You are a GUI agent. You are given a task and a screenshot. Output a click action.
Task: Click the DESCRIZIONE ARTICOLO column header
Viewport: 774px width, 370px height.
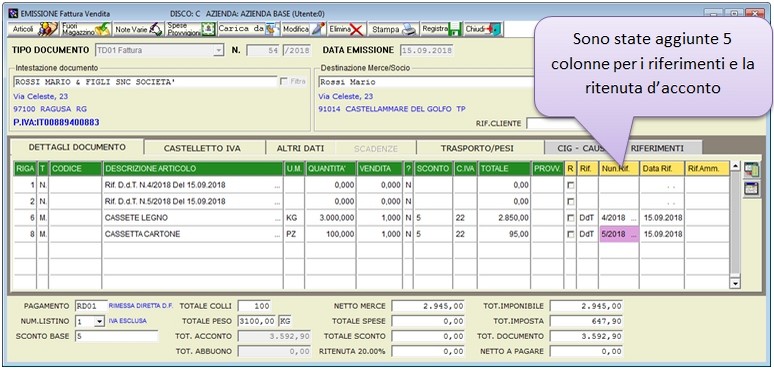pos(193,169)
